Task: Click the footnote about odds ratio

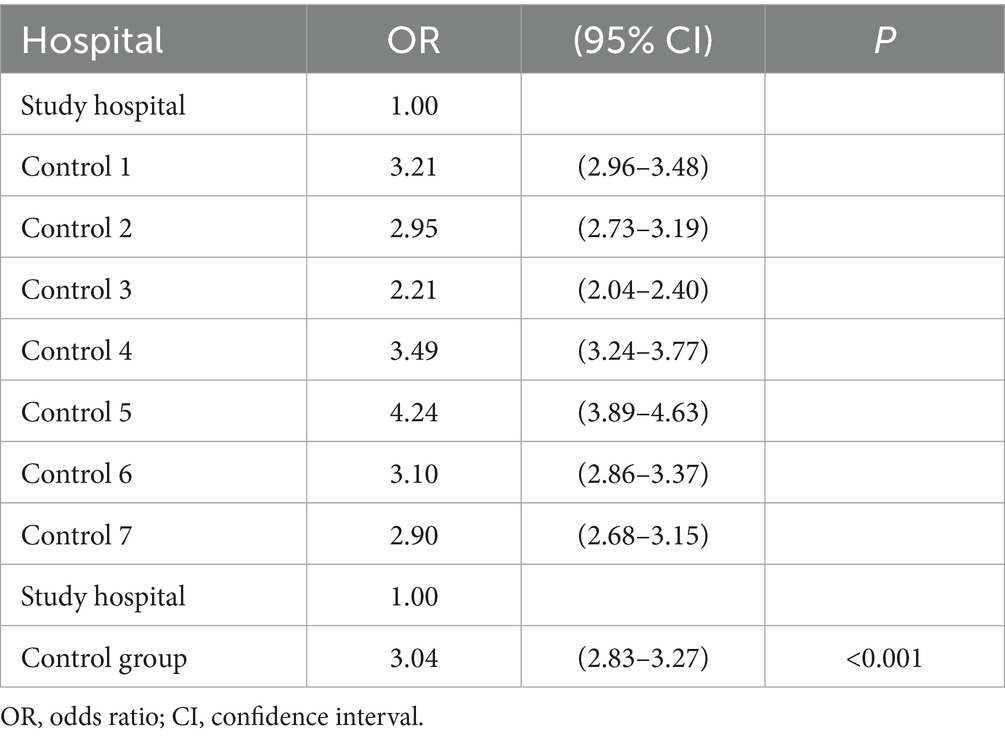Action: pos(212,717)
